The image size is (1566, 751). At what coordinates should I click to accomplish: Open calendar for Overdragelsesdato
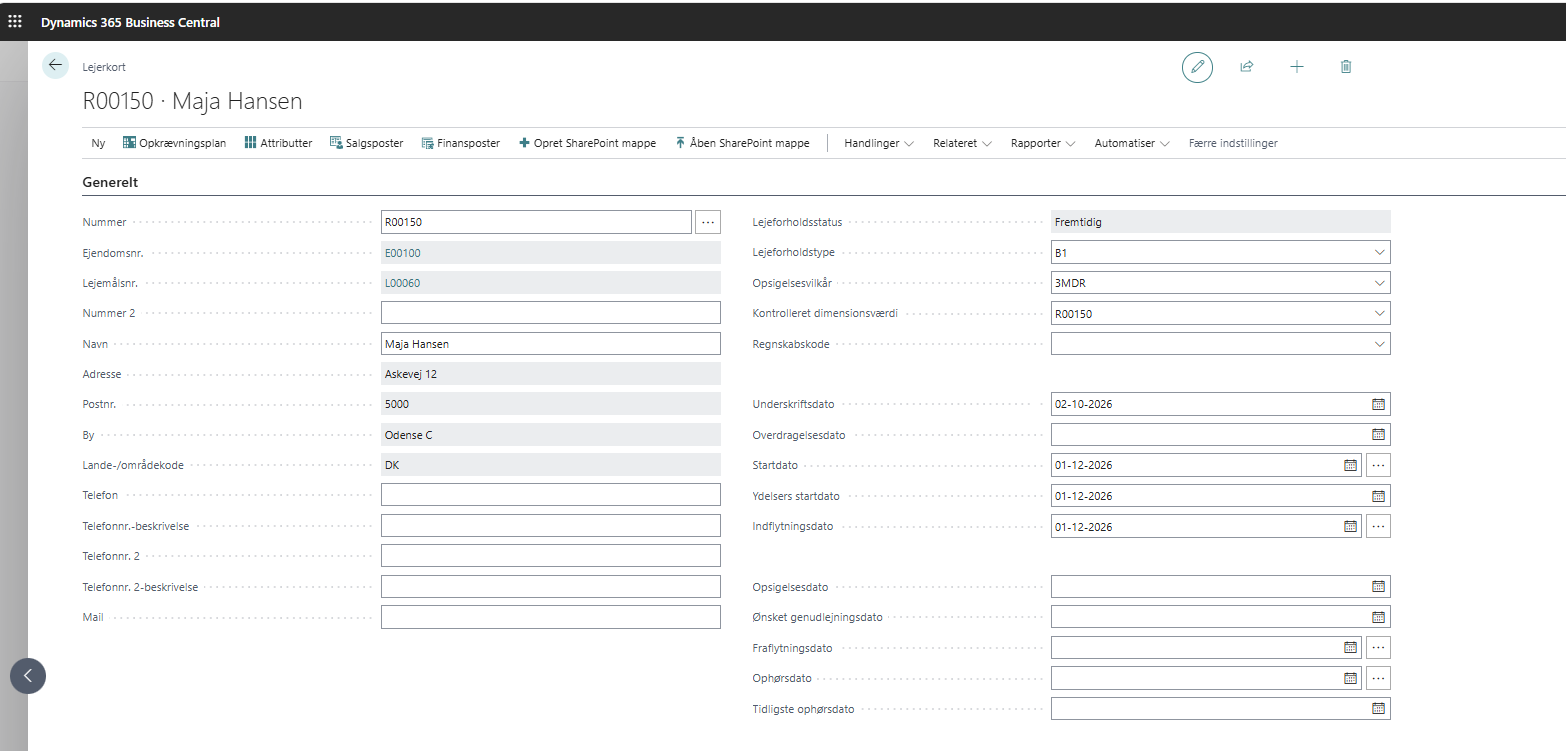[x=1378, y=435]
